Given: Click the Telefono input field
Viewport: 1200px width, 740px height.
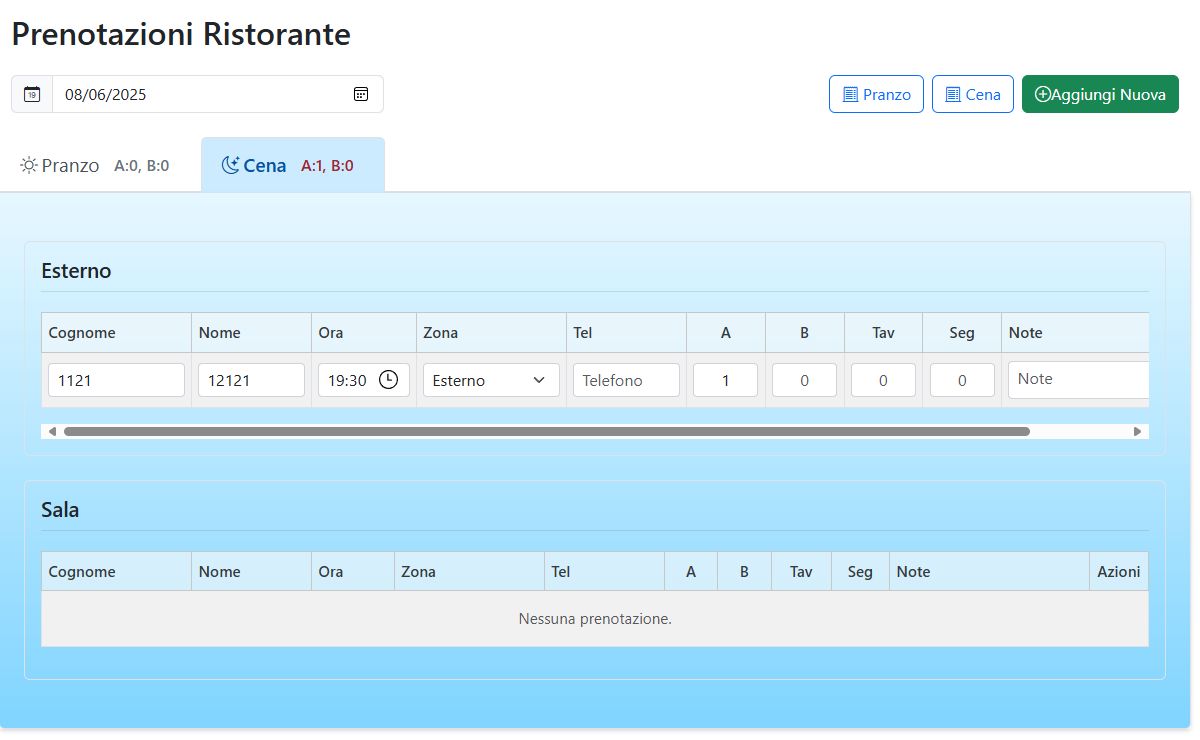Looking at the screenshot, I should [626, 380].
